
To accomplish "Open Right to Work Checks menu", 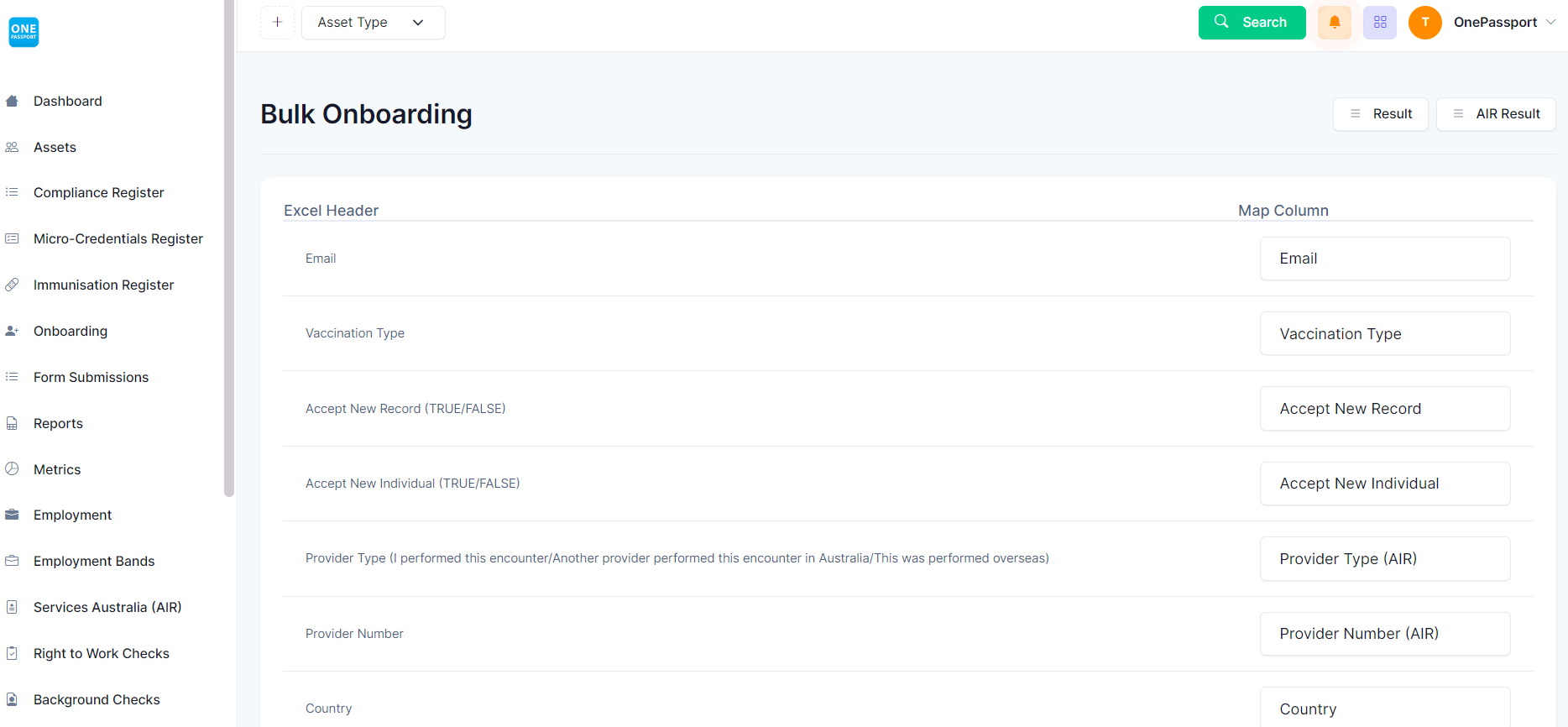I will (102, 653).
